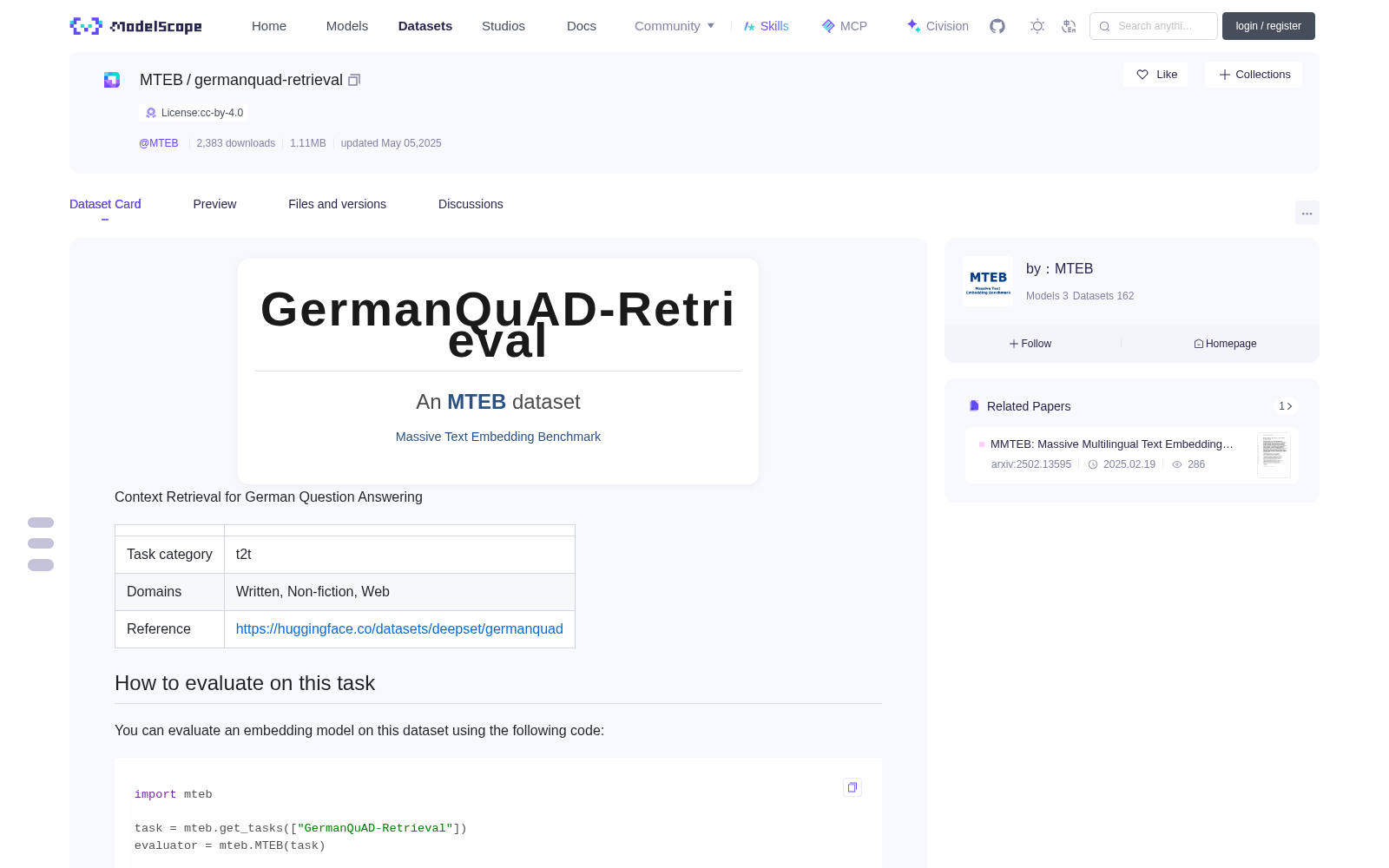Visit the MTEB Homepage button

pyautogui.click(x=1225, y=344)
